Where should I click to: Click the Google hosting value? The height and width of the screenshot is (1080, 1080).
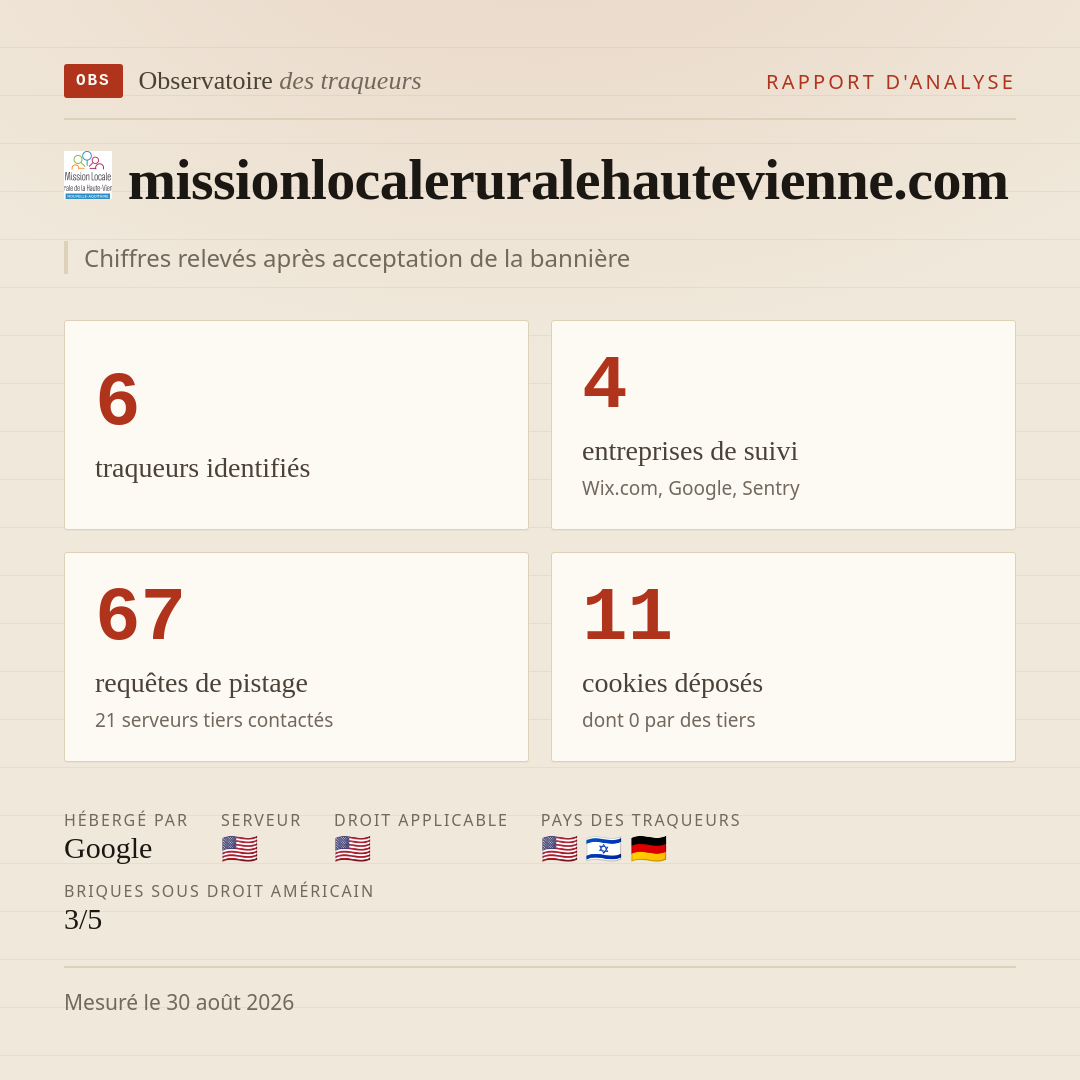coord(108,849)
